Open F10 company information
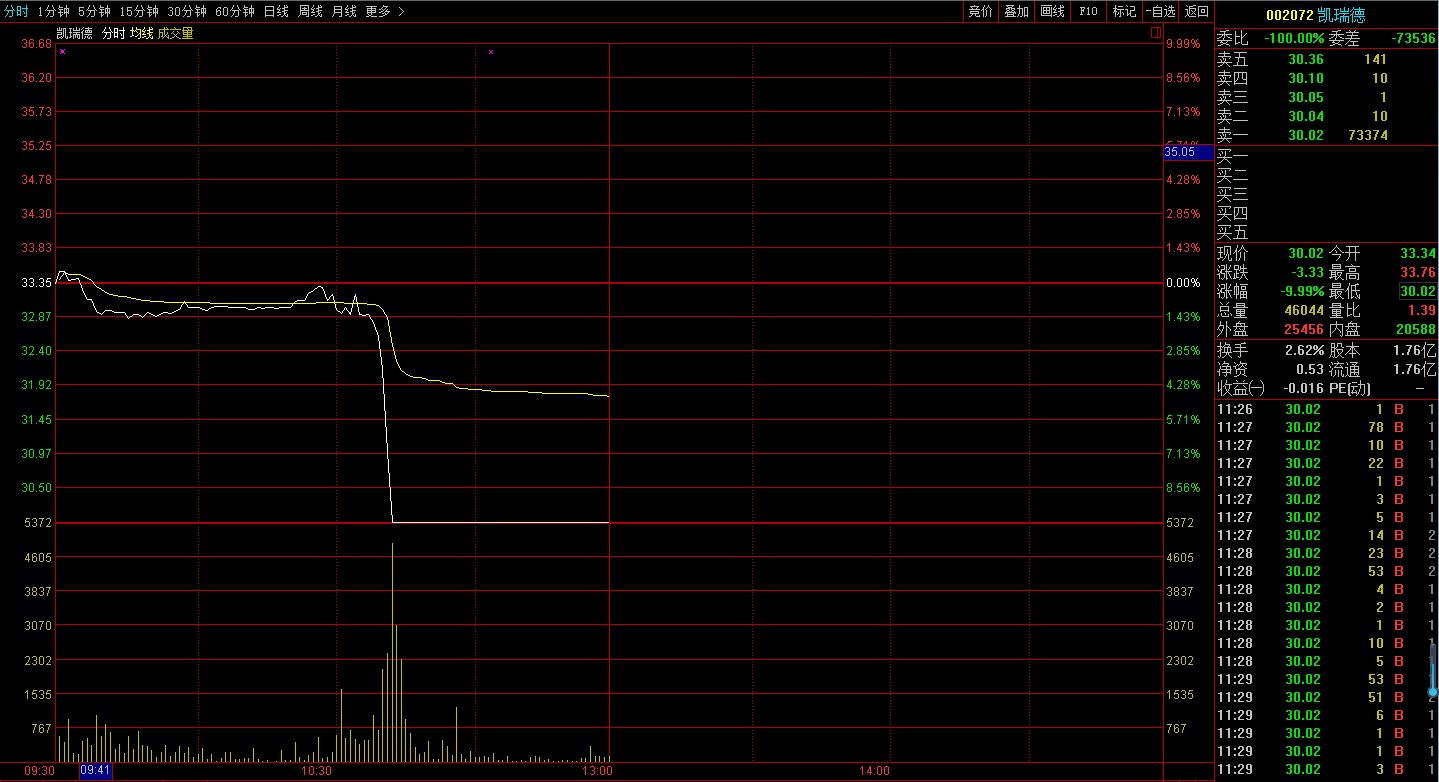Image resolution: width=1439 pixels, height=782 pixels. [x=1088, y=11]
